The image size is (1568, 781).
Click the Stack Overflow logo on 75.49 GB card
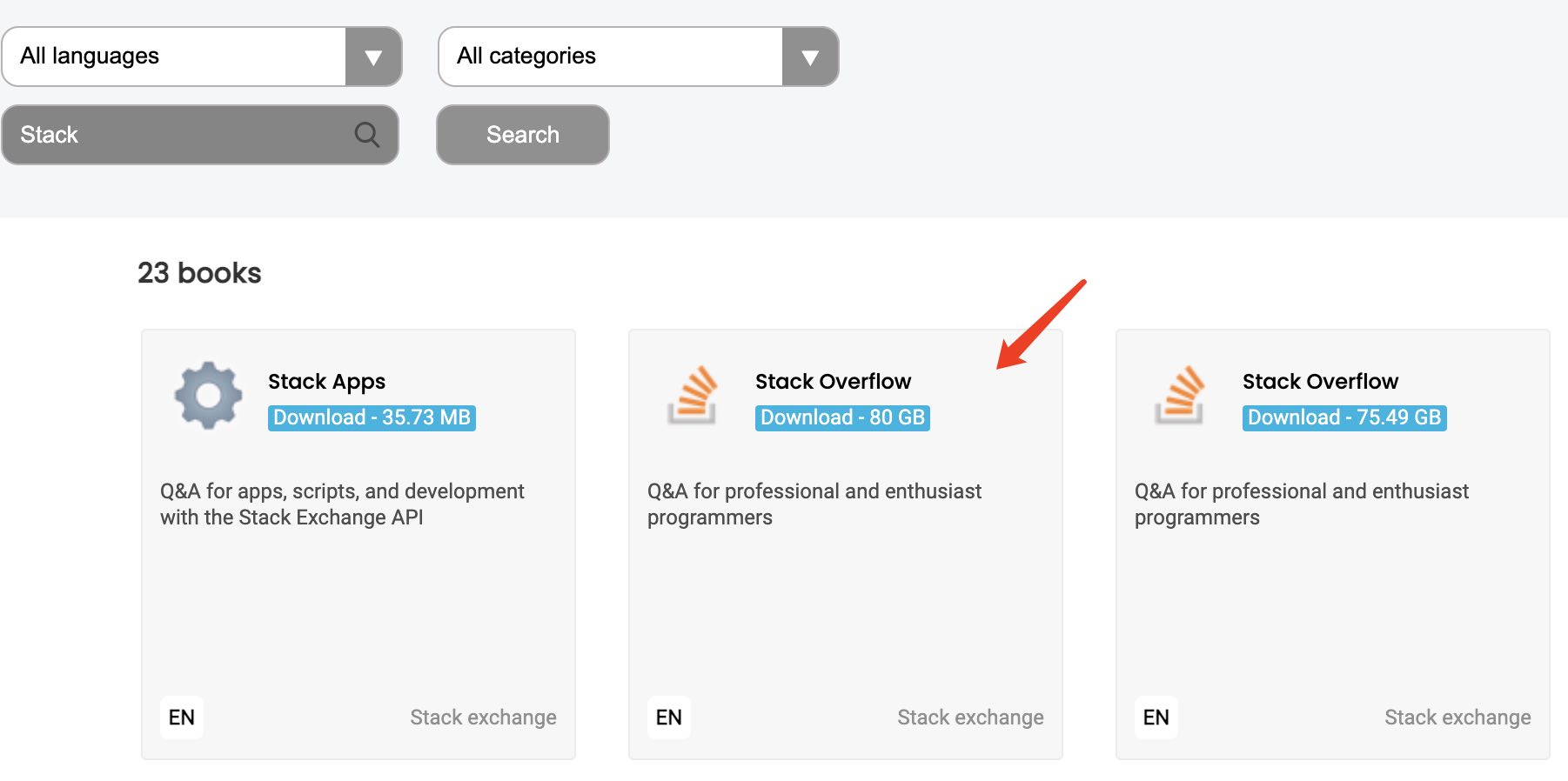pos(1179,396)
